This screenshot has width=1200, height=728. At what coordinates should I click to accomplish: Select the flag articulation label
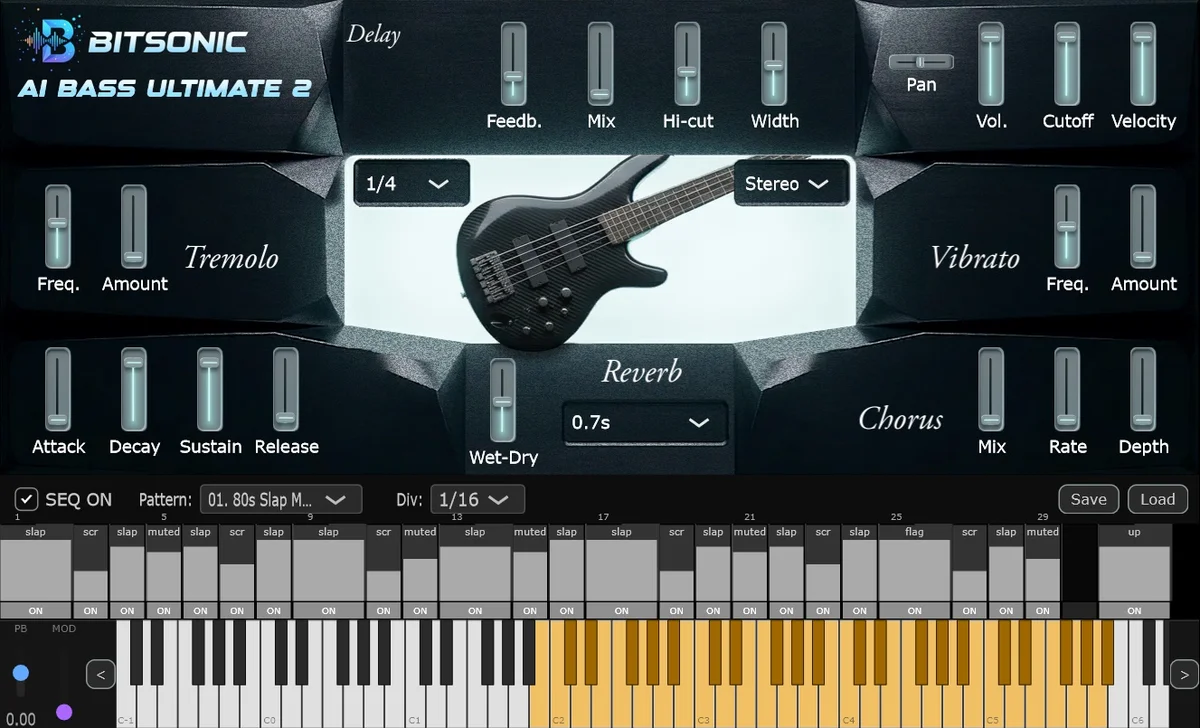click(914, 532)
